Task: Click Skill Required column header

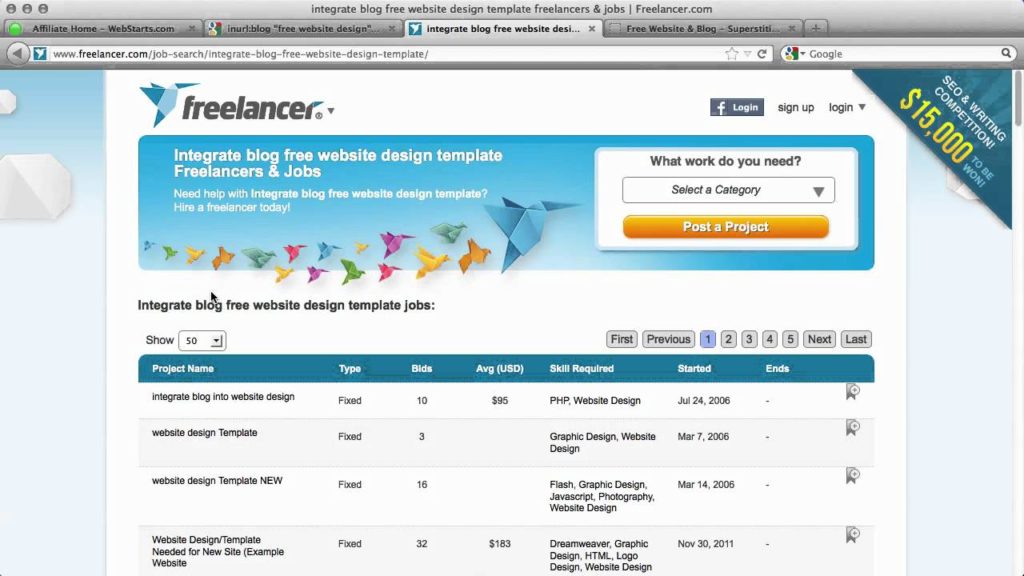Action: coord(581,368)
